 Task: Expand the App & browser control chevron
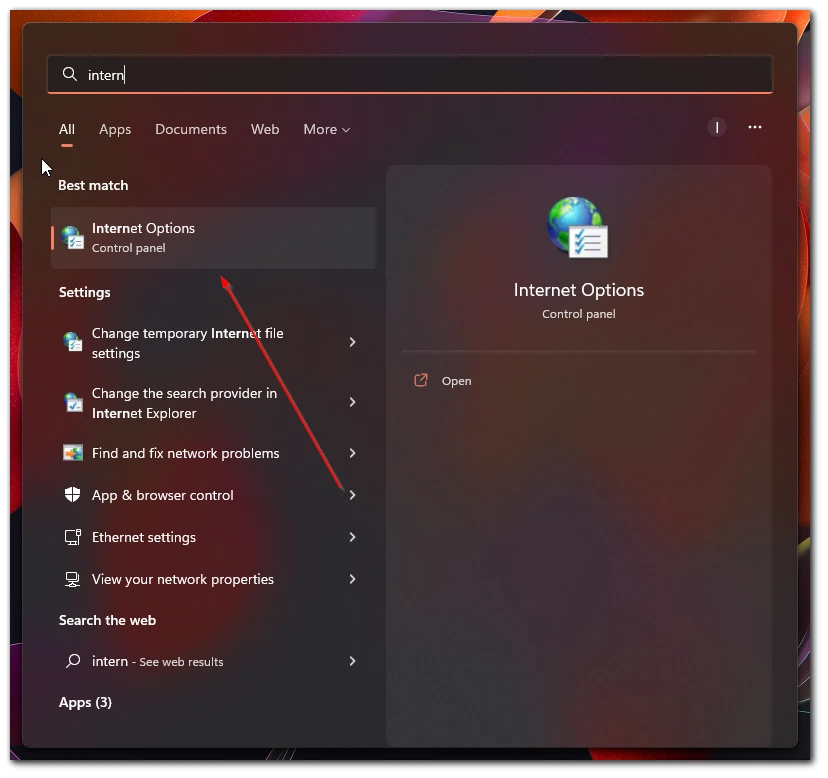pyautogui.click(x=352, y=495)
